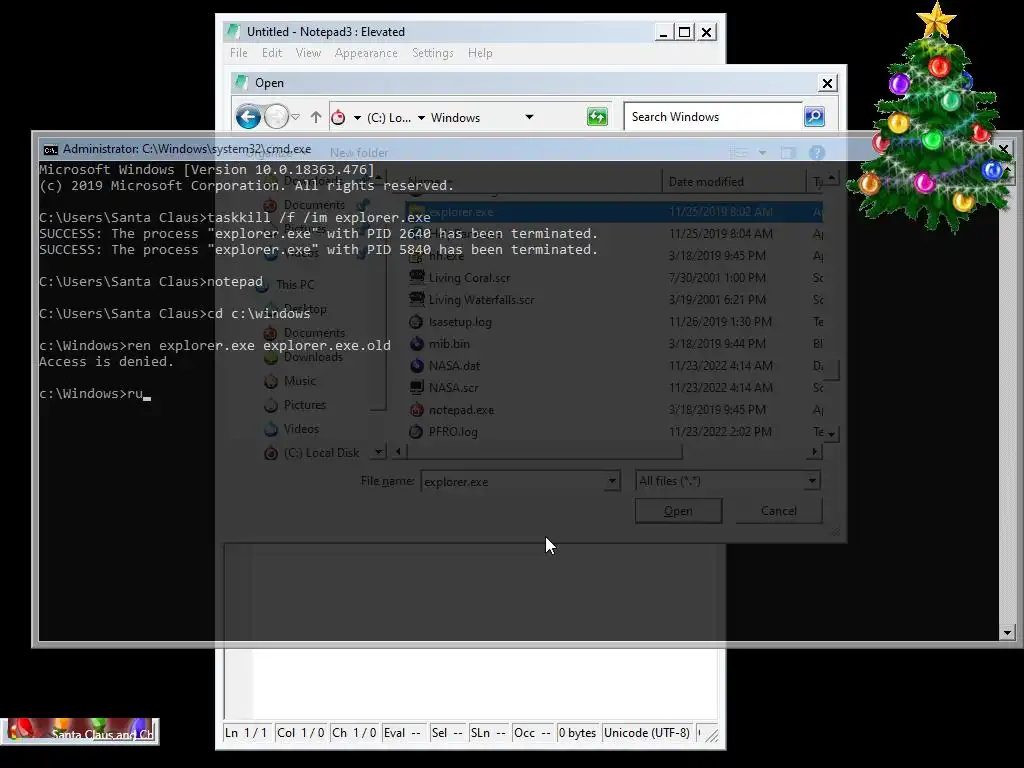This screenshot has height=768, width=1024.
Task: Click the Eval -- status entry
Action: tap(402, 733)
